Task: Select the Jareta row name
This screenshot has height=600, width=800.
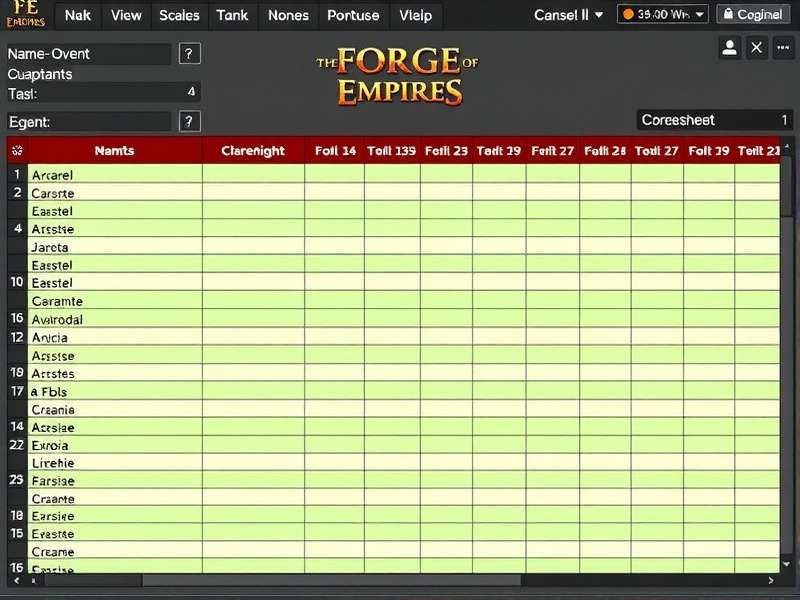Action: click(49, 247)
